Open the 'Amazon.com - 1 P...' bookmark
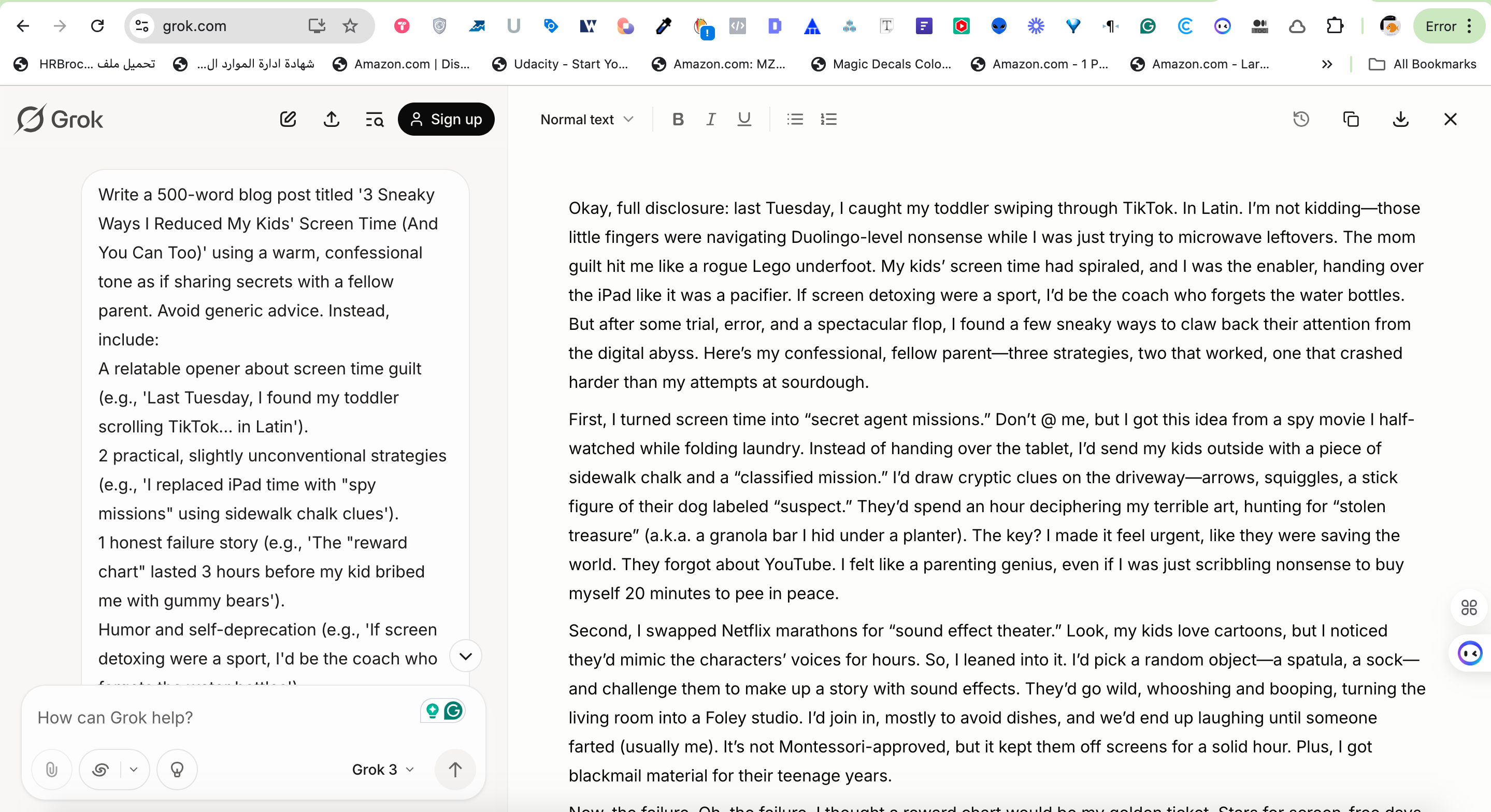This screenshot has height=812, width=1491. pyautogui.click(x=1040, y=64)
